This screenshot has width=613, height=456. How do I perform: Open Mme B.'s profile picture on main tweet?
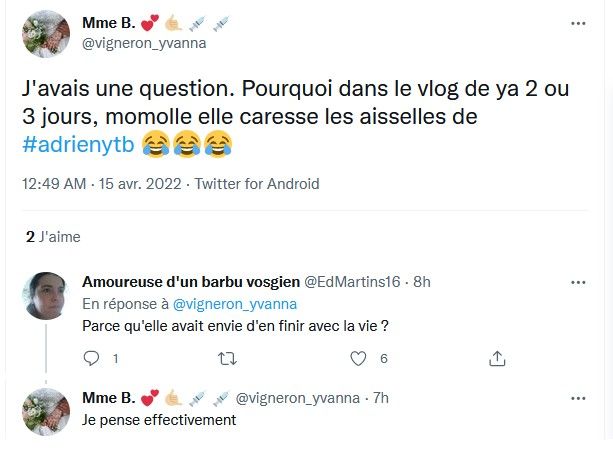point(45,35)
